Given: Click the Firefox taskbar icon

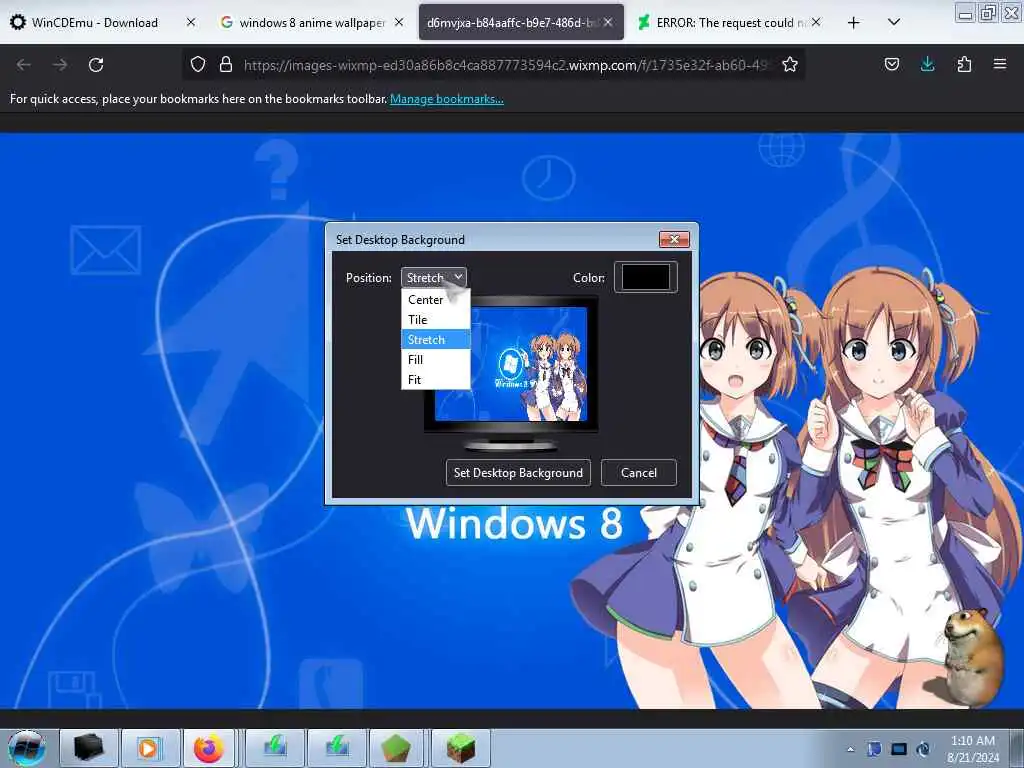Looking at the screenshot, I should pyautogui.click(x=208, y=748).
